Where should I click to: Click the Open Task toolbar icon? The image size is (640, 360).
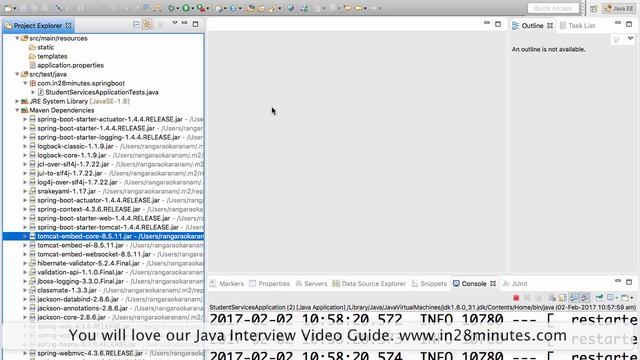point(261,8)
